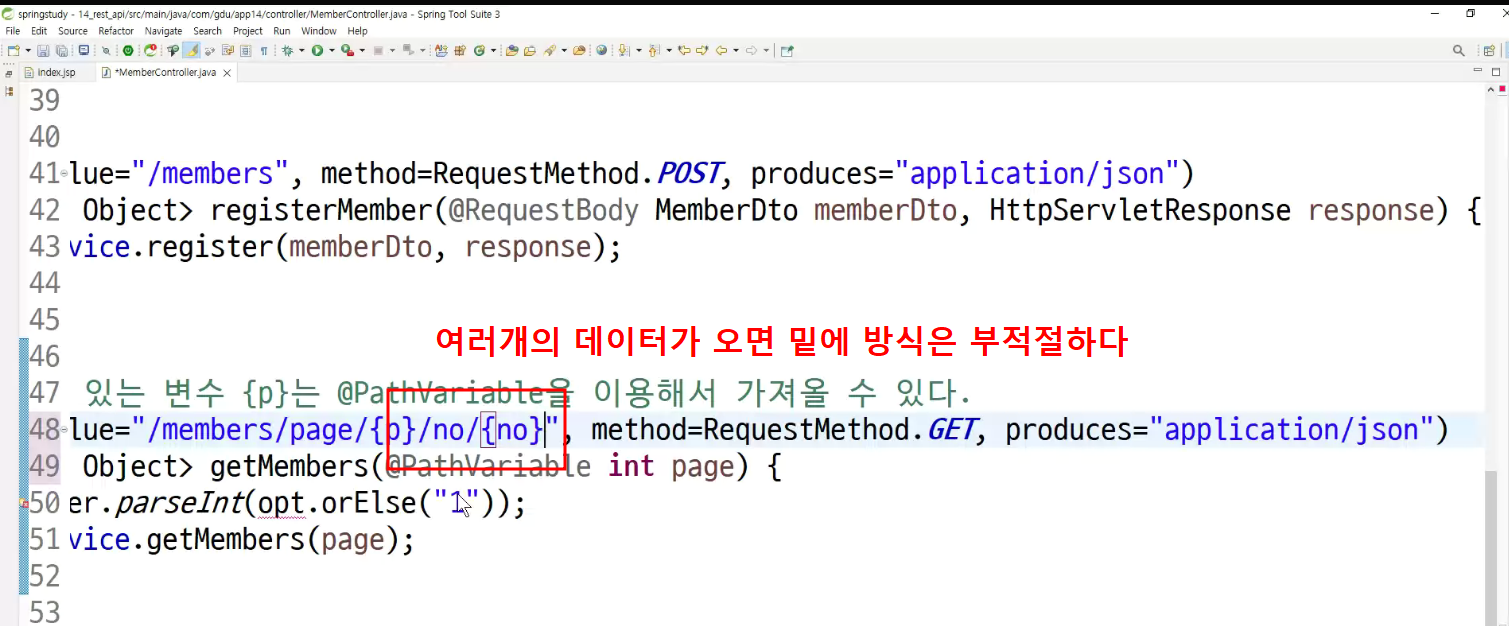
Task: Click the green Run button
Action: 317,50
